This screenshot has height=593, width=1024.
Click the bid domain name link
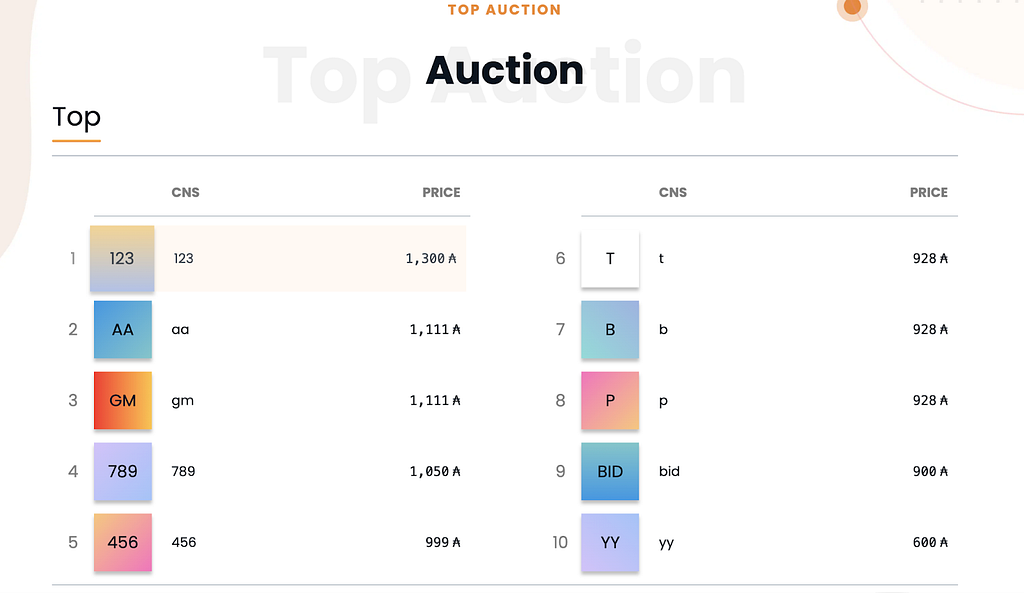coord(669,472)
